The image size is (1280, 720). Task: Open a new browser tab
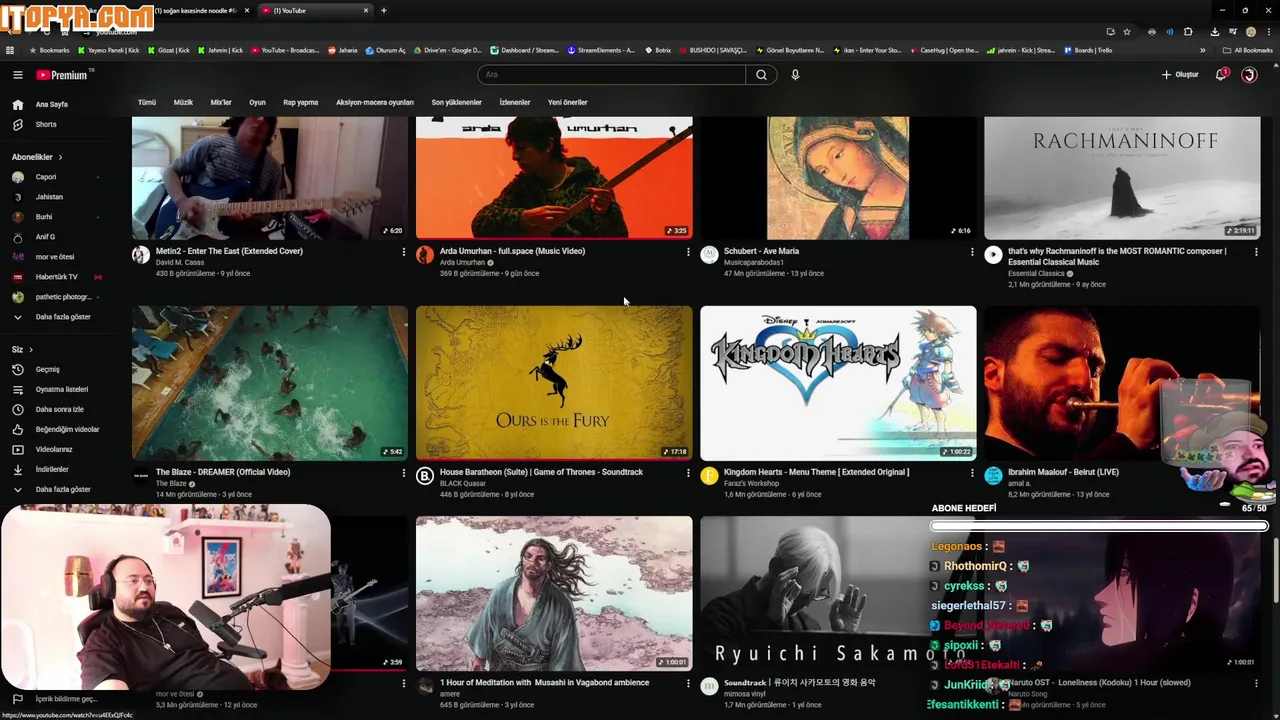point(384,10)
